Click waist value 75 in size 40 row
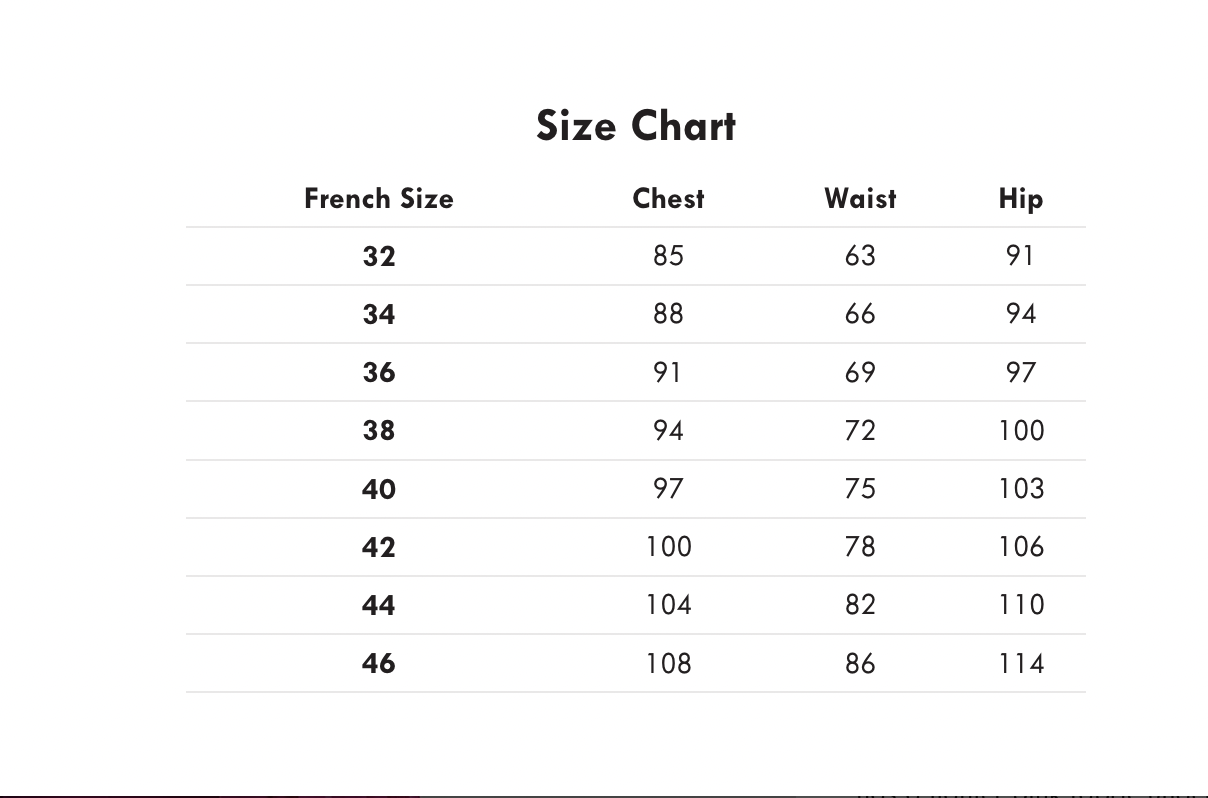 tap(860, 488)
